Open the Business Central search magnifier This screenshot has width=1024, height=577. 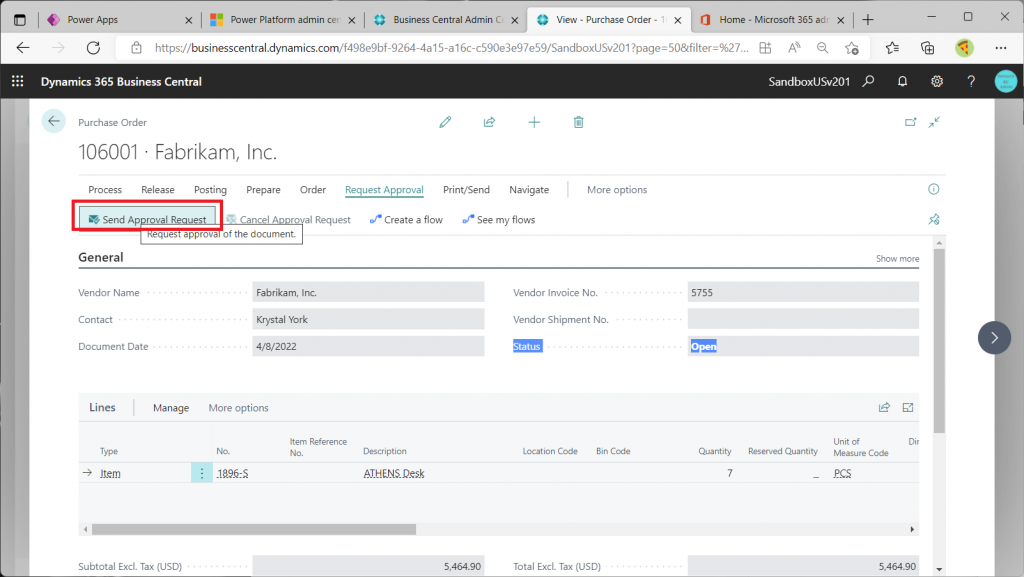click(x=869, y=82)
